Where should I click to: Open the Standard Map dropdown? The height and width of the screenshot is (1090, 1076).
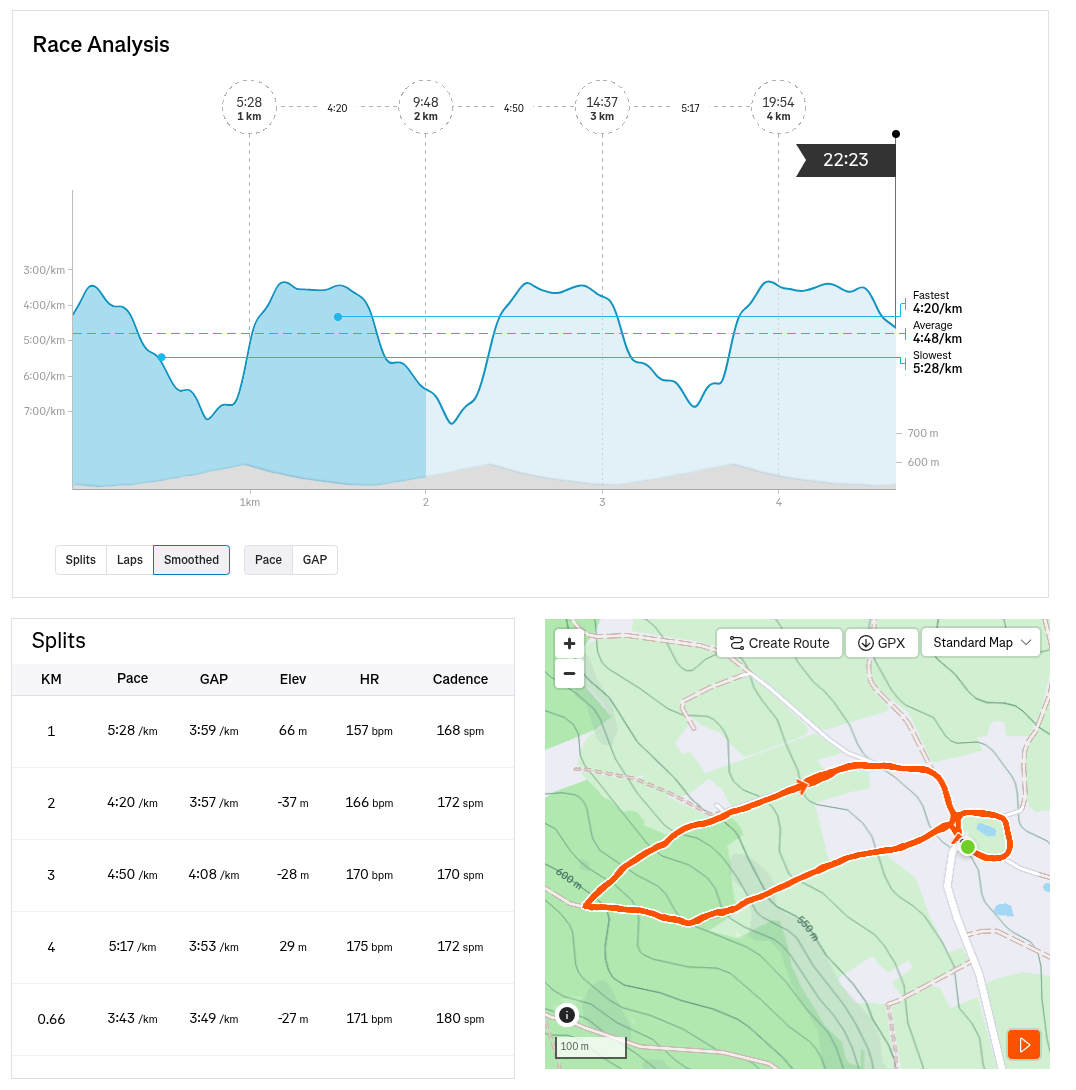[x=981, y=643]
